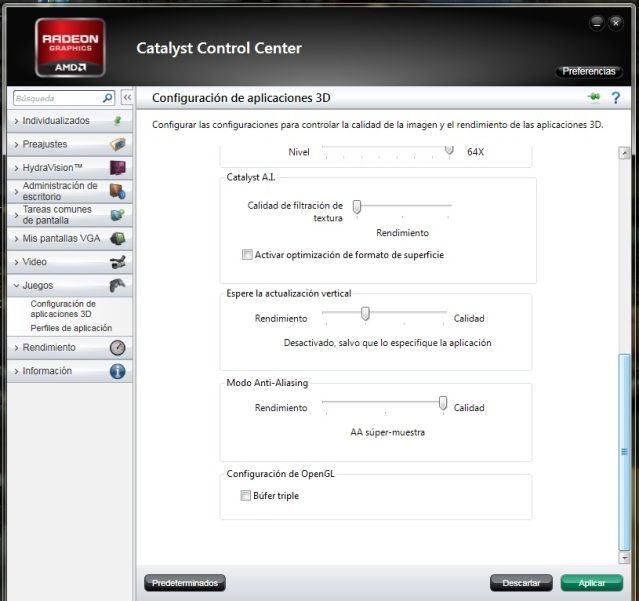Click the green pin icon in header
This screenshot has height=601, width=639.
595,97
